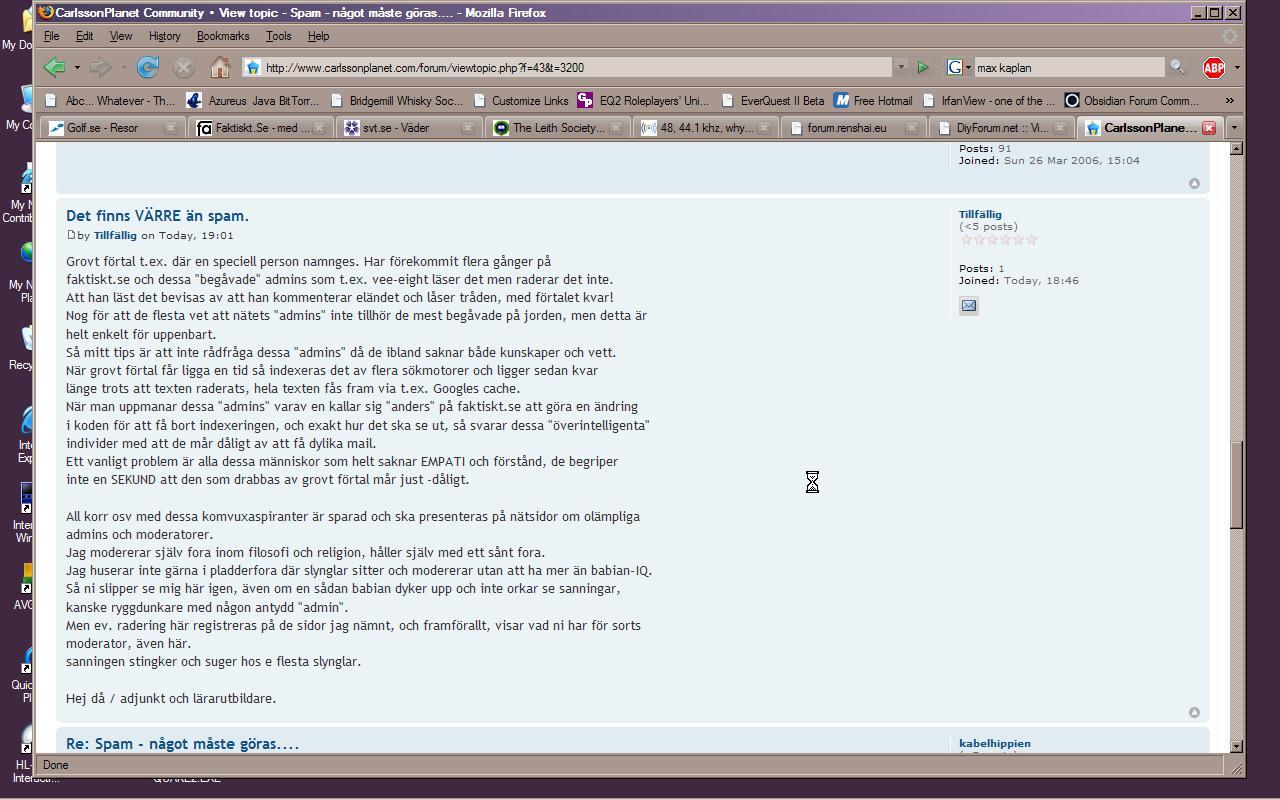The height and width of the screenshot is (800, 1280).
Task: Click the green Go arrow button
Action: [923, 67]
